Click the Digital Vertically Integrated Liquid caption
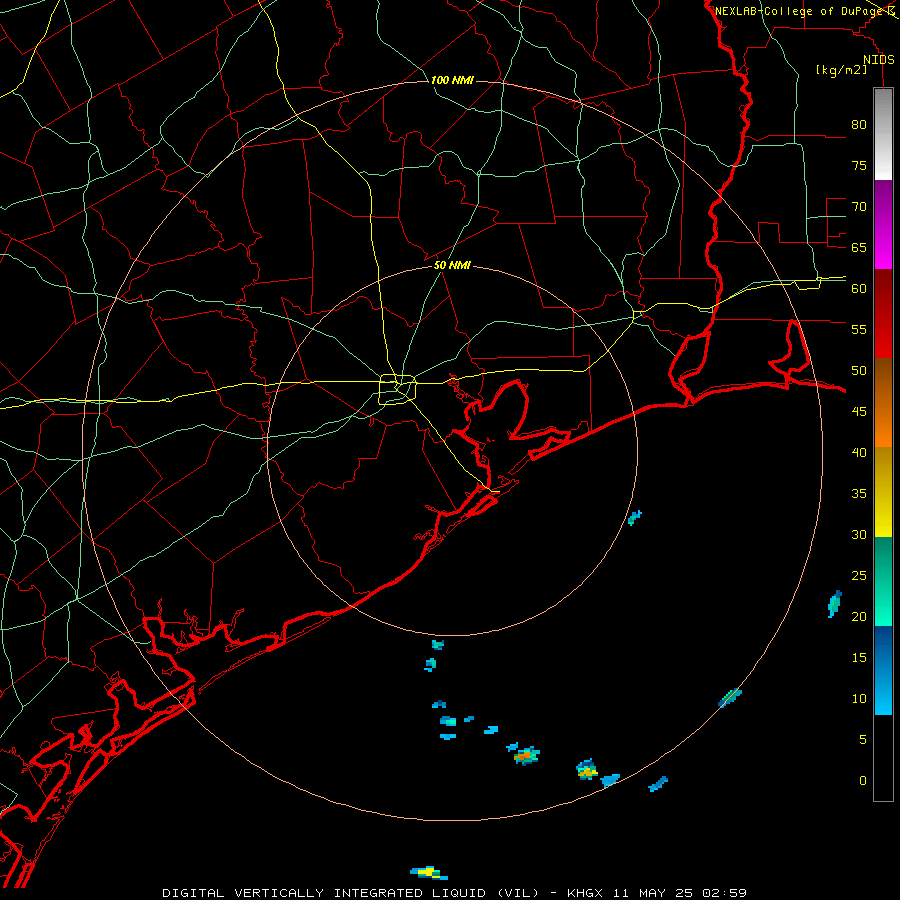Image resolution: width=900 pixels, height=900 pixels. 454,893
